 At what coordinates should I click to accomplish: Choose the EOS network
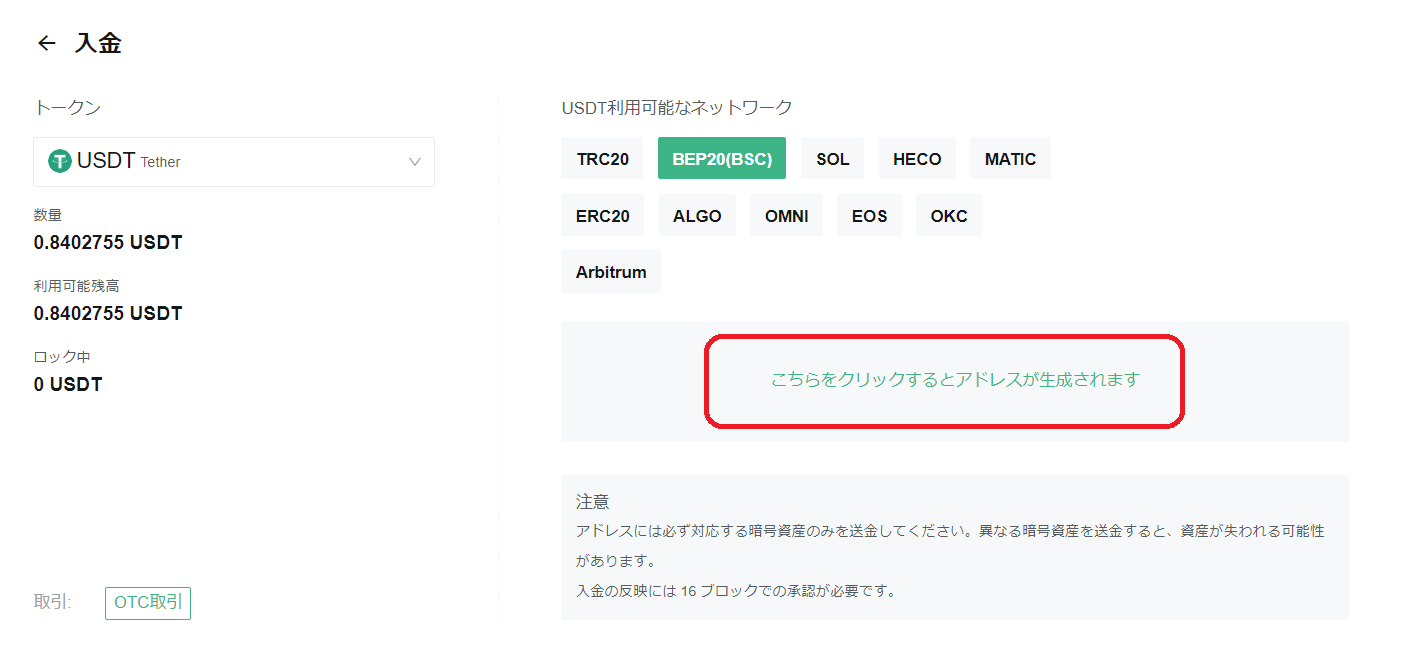click(869, 216)
